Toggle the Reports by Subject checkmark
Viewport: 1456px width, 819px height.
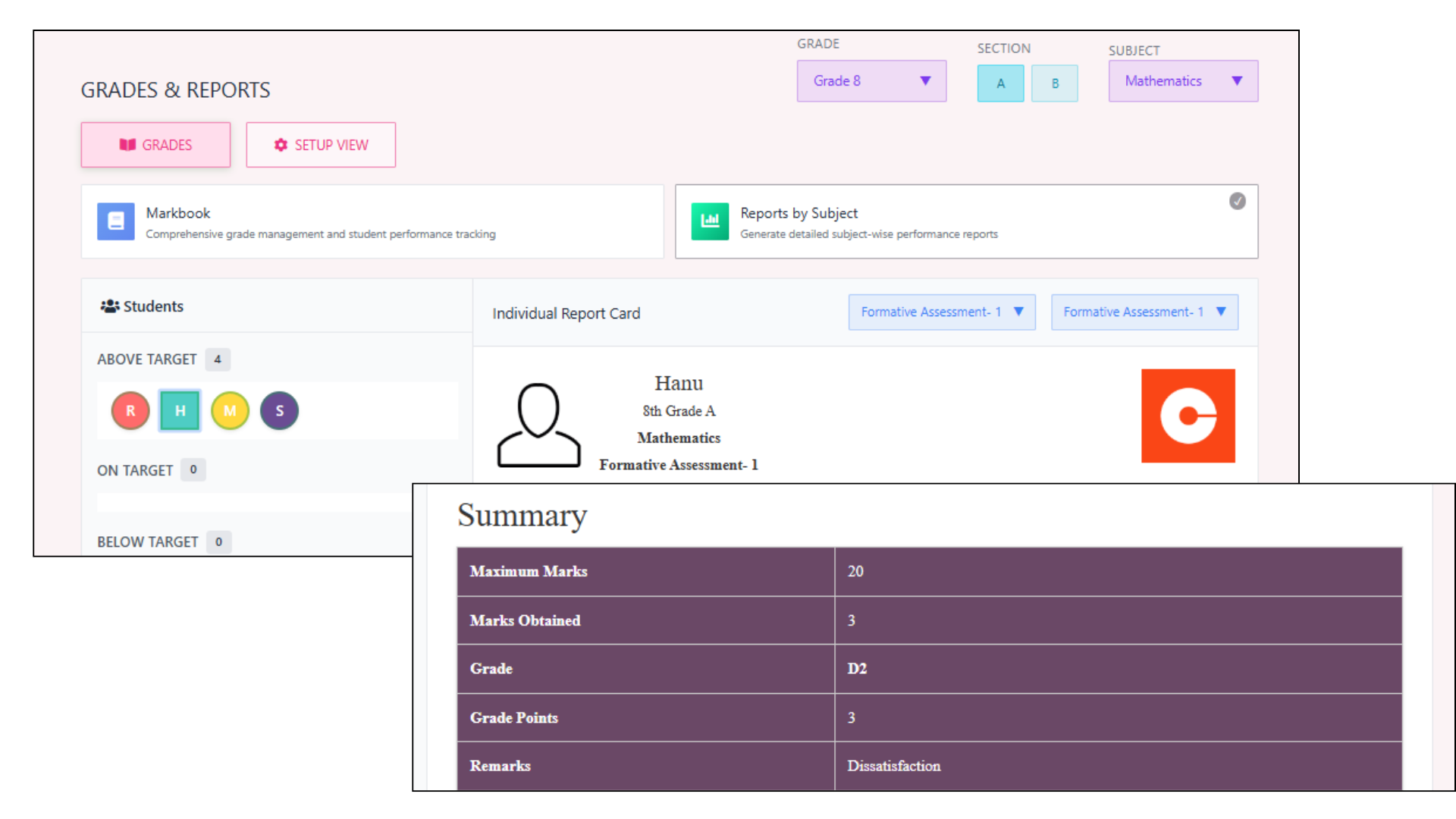pos(1237,201)
